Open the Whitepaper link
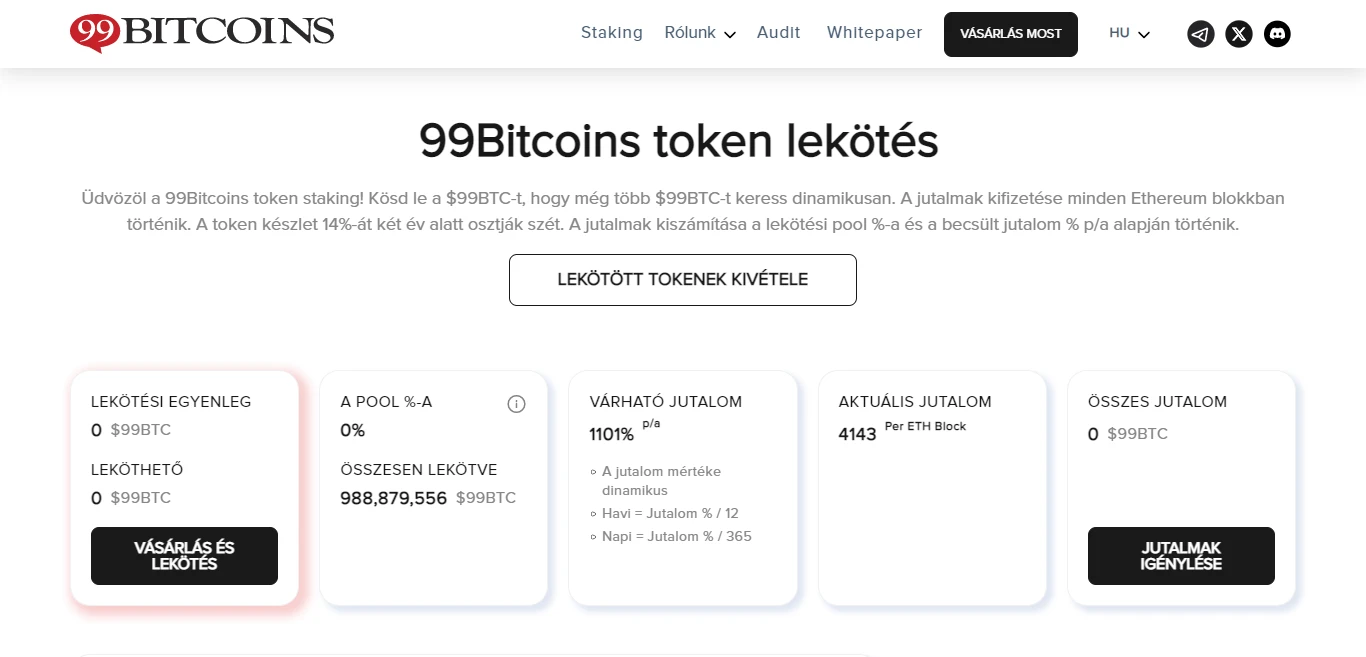The width and height of the screenshot is (1366, 657). pos(874,33)
